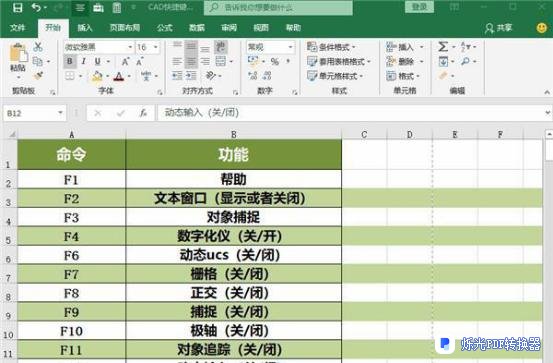Click the Save icon in quick access toolbar
Viewport: 553px width, 363px height.
click(x=17, y=7)
